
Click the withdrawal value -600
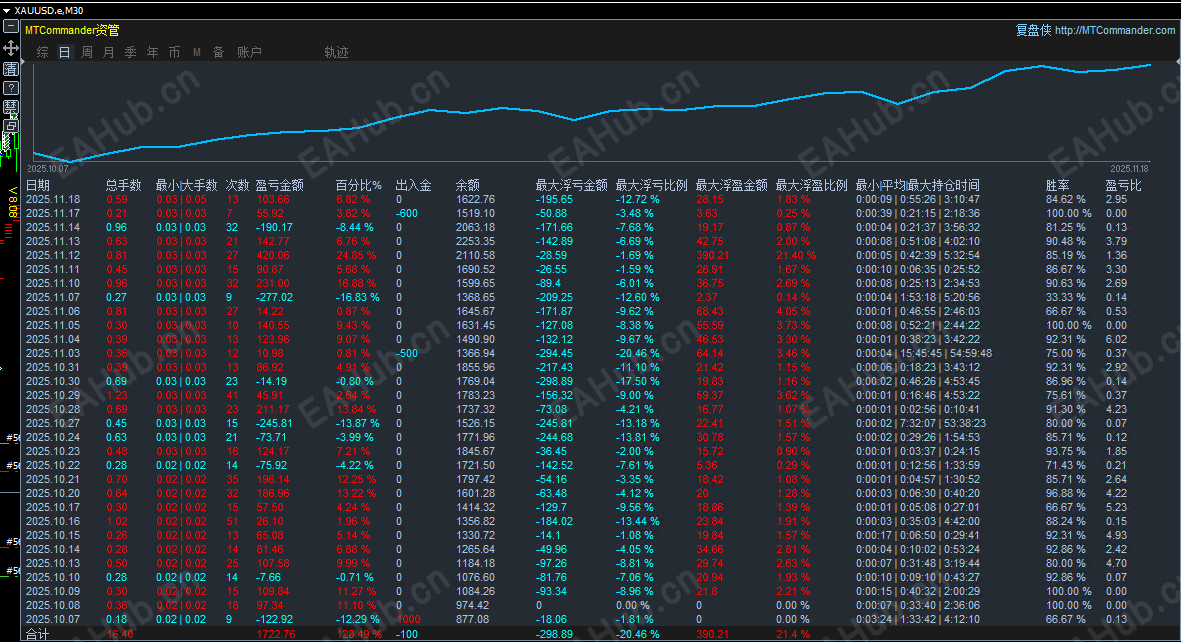(x=407, y=213)
